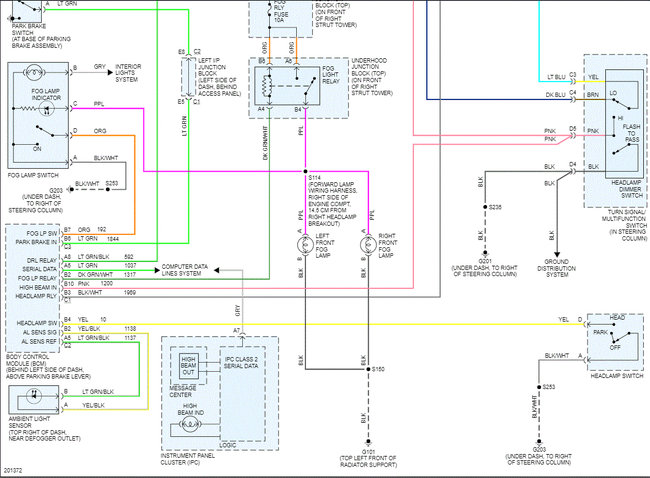Select the Turn Signal/Multifunction Switch label

(x=624, y=225)
